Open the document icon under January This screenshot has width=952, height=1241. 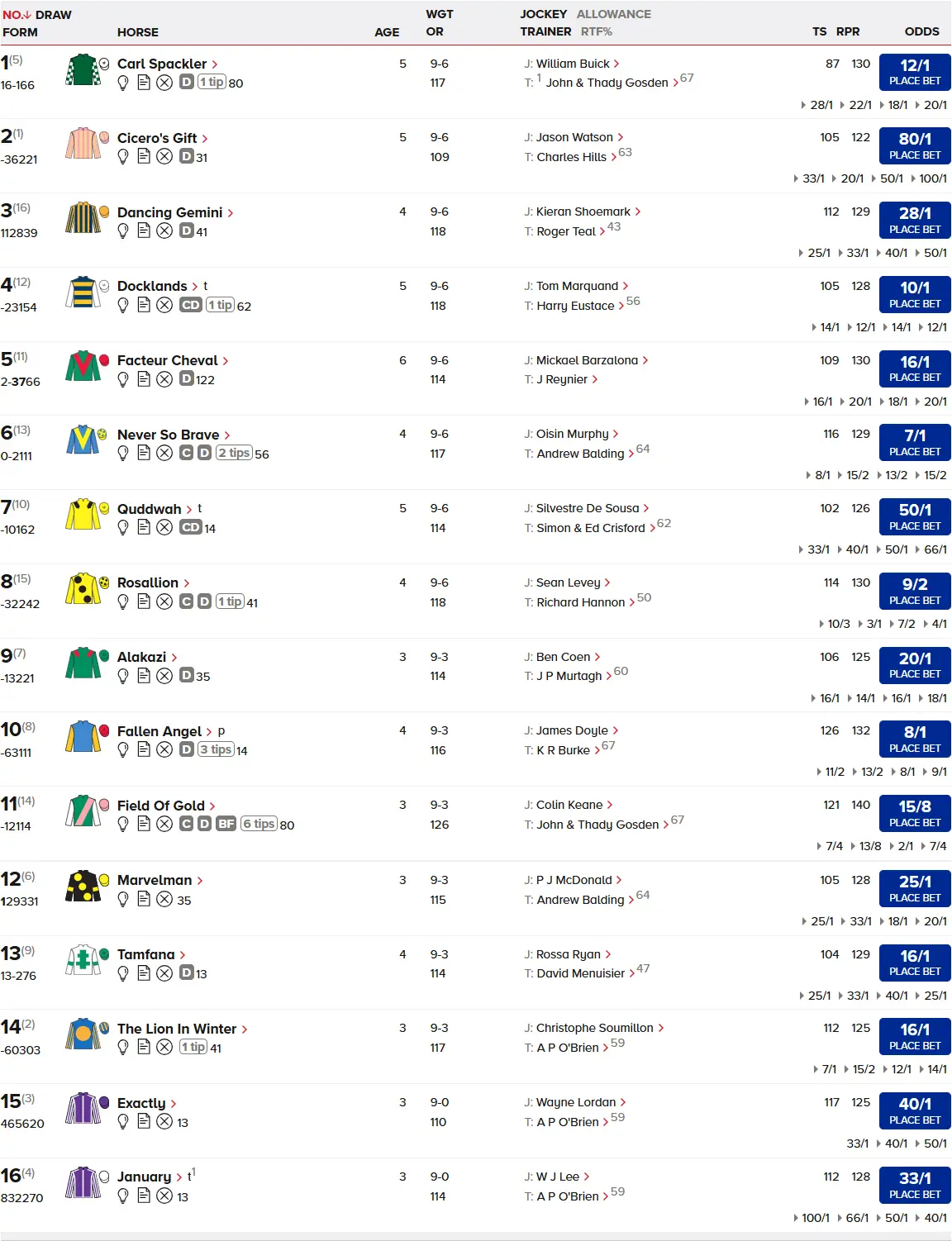(x=144, y=1196)
